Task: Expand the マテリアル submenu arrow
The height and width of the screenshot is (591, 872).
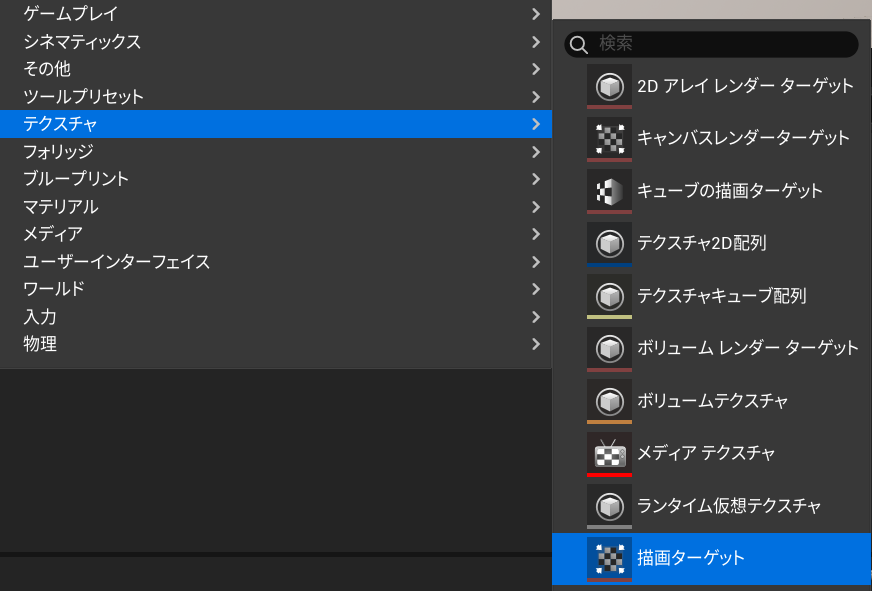Action: coord(536,207)
